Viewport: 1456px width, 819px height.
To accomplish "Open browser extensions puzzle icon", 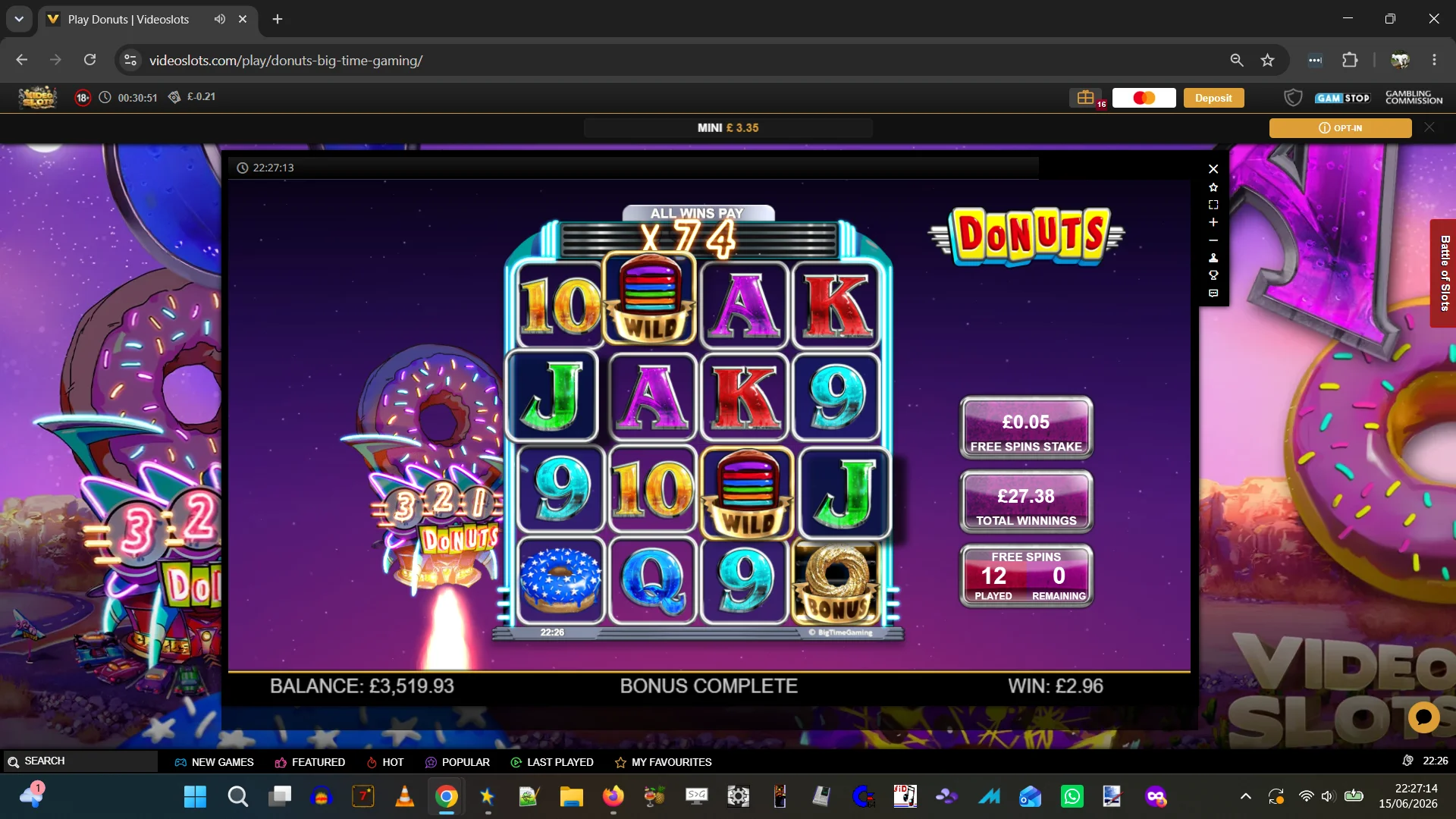I will click(1350, 60).
